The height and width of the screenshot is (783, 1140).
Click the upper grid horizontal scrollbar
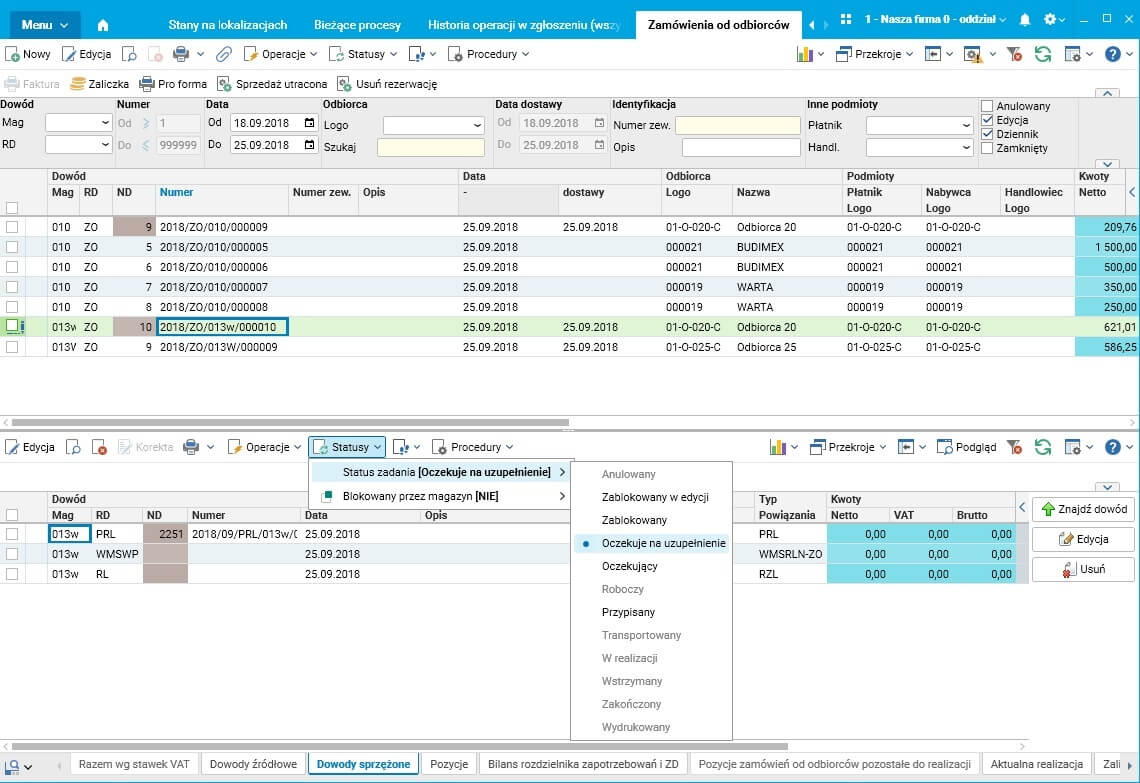[290, 423]
